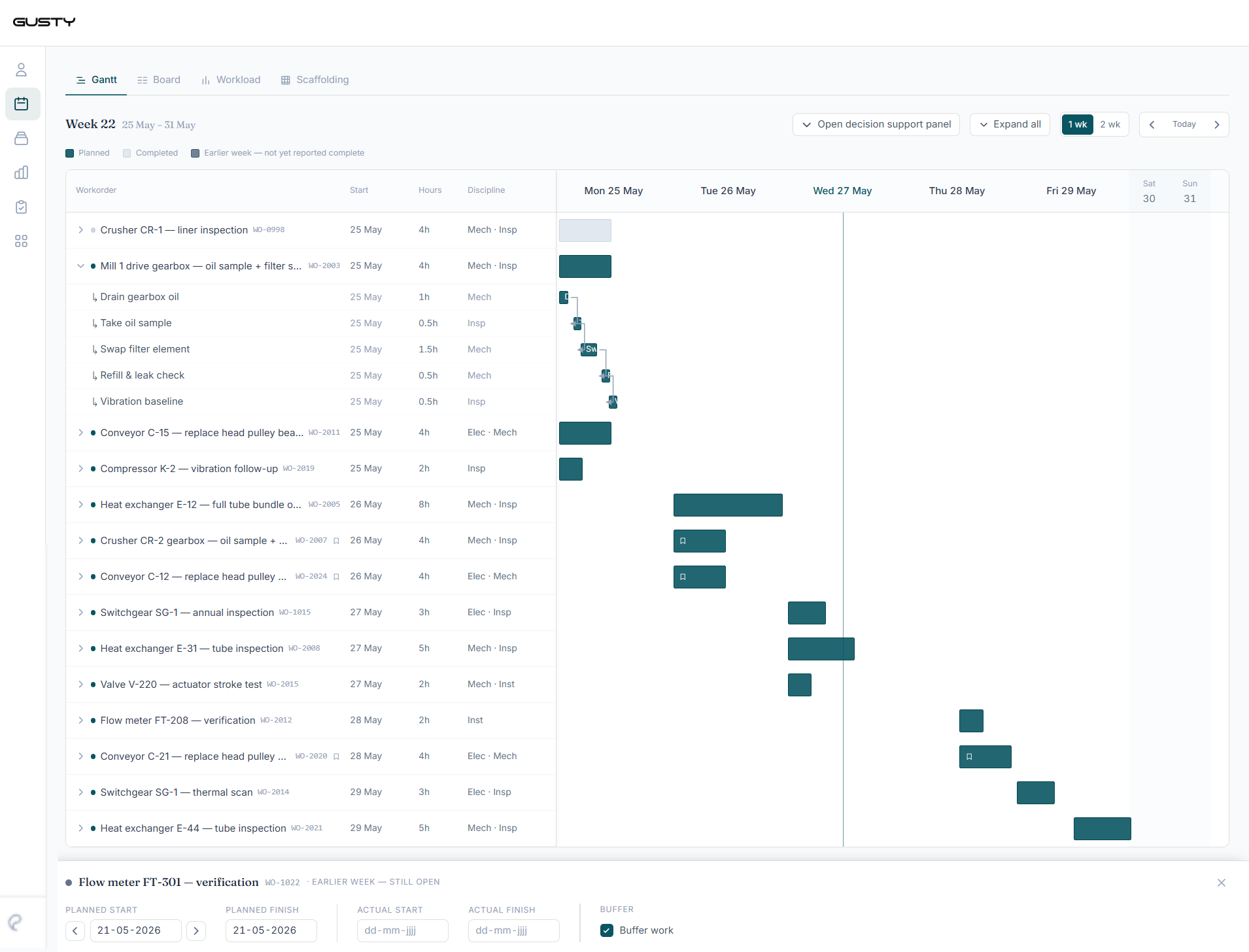
Task: Select the Refill & leak check subtask
Action: (x=311, y=376)
